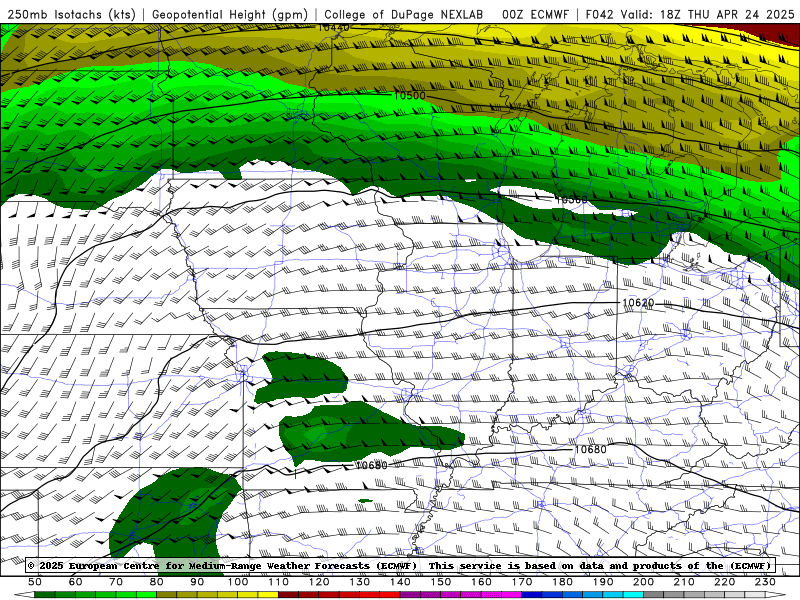Click the 80 value on the legend
This screenshot has width=800, height=600.
[157, 582]
